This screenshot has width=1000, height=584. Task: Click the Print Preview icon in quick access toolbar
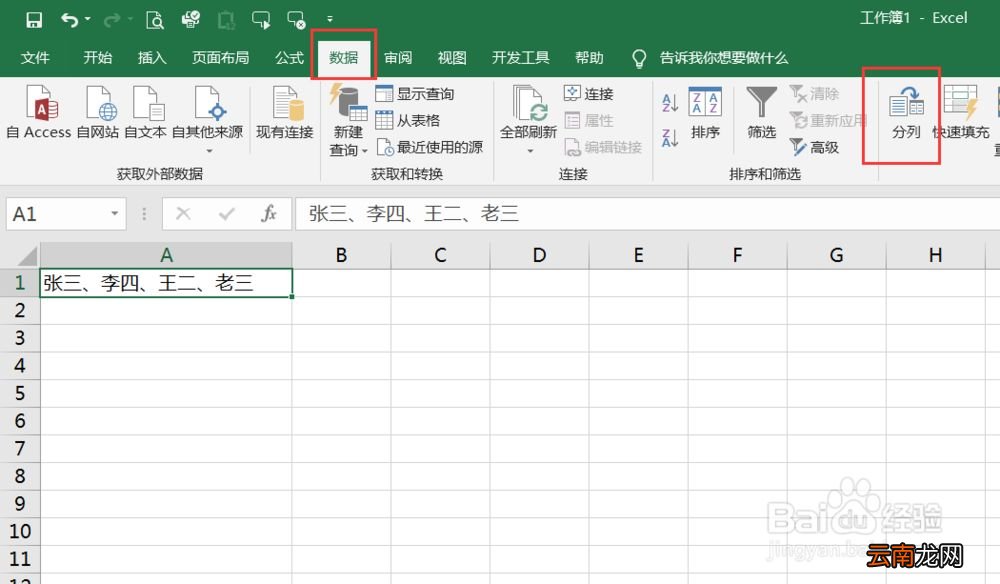[154, 20]
